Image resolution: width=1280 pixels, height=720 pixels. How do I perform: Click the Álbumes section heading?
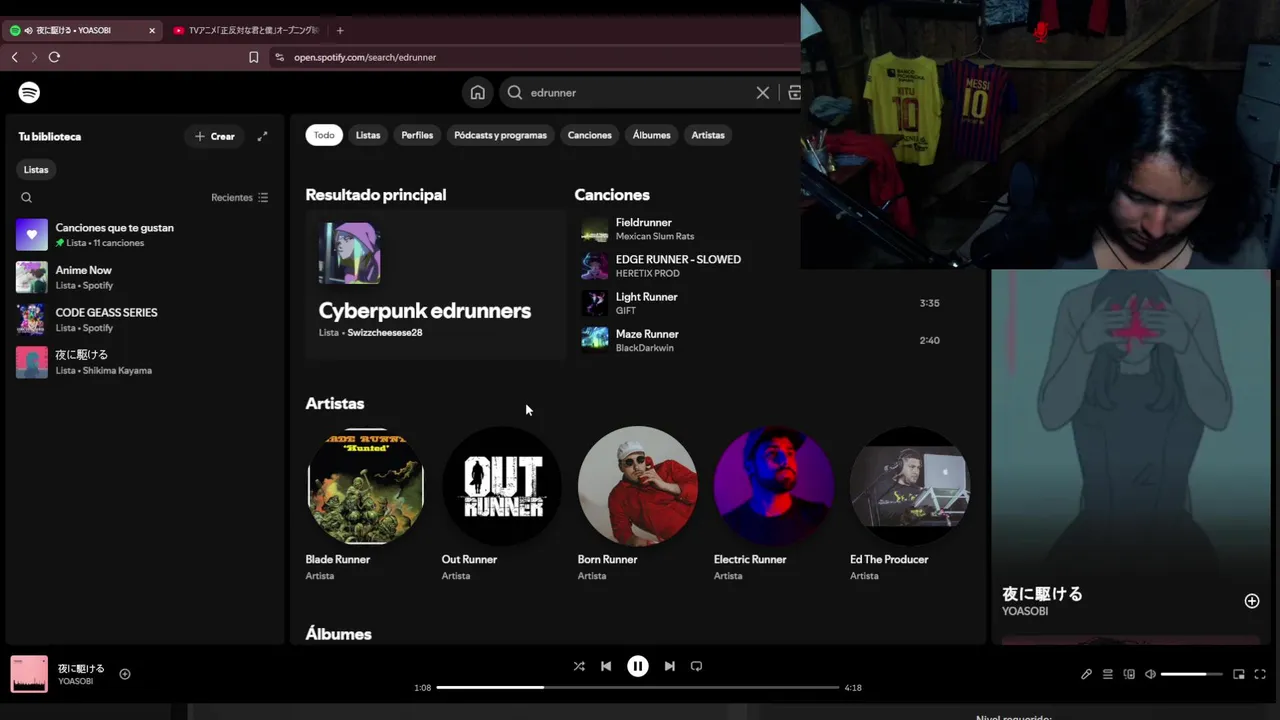coord(338,634)
